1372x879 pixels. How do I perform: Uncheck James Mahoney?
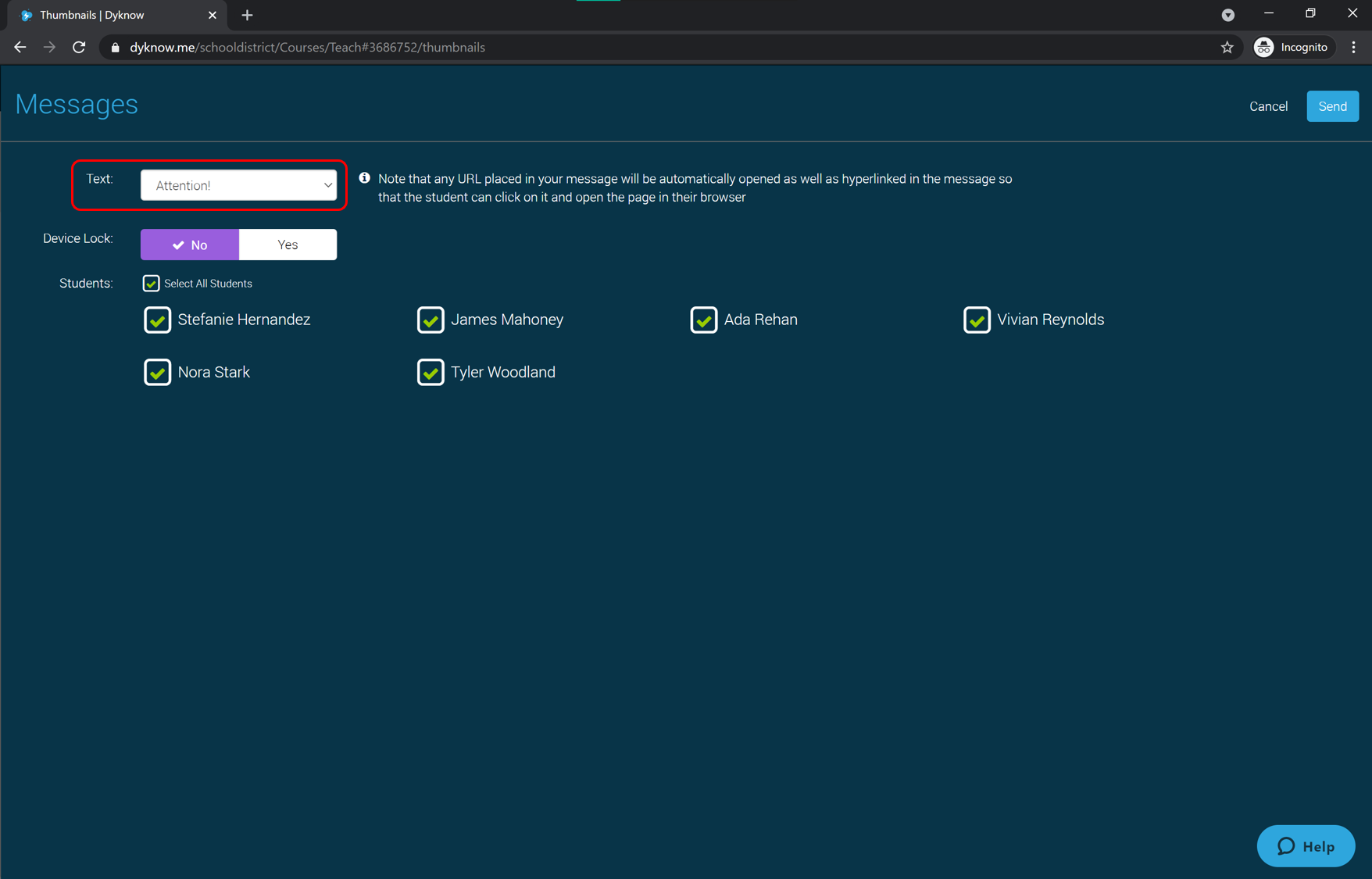(x=431, y=320)
